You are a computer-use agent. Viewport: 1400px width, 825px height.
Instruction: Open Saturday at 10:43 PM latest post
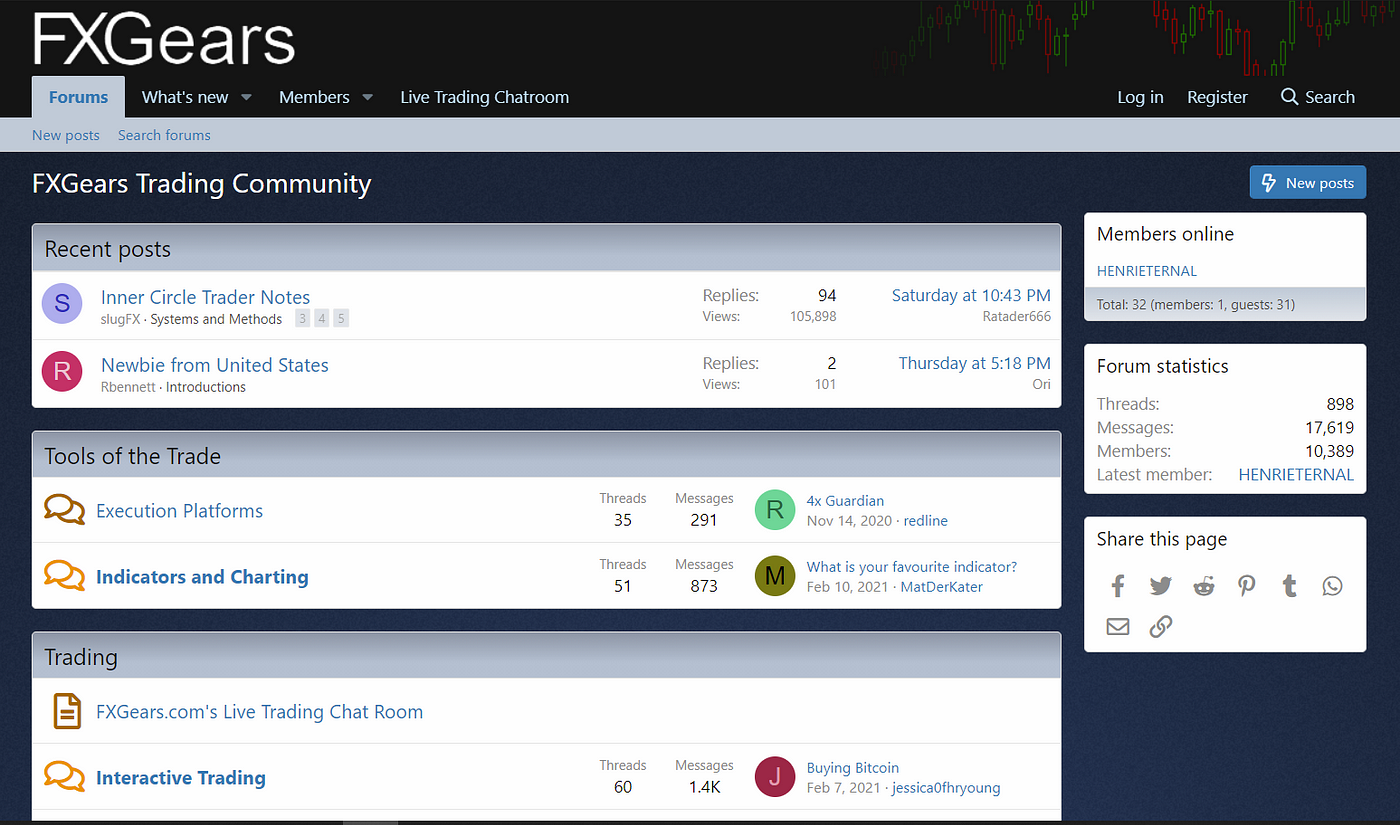click(x=971, y=295)
